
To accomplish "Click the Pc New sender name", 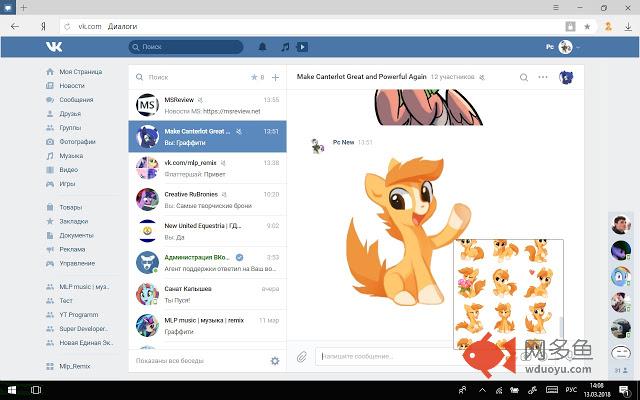I will pos(343,142).
